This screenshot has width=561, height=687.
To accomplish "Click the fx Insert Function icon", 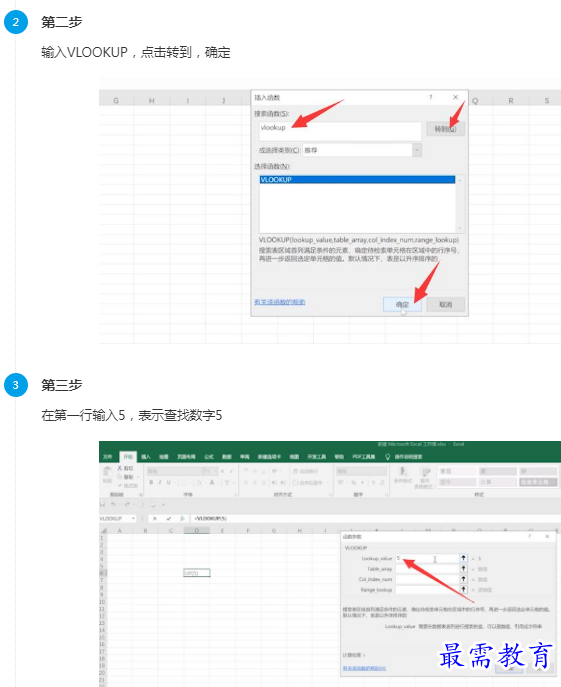I will [x=182, y=518].
